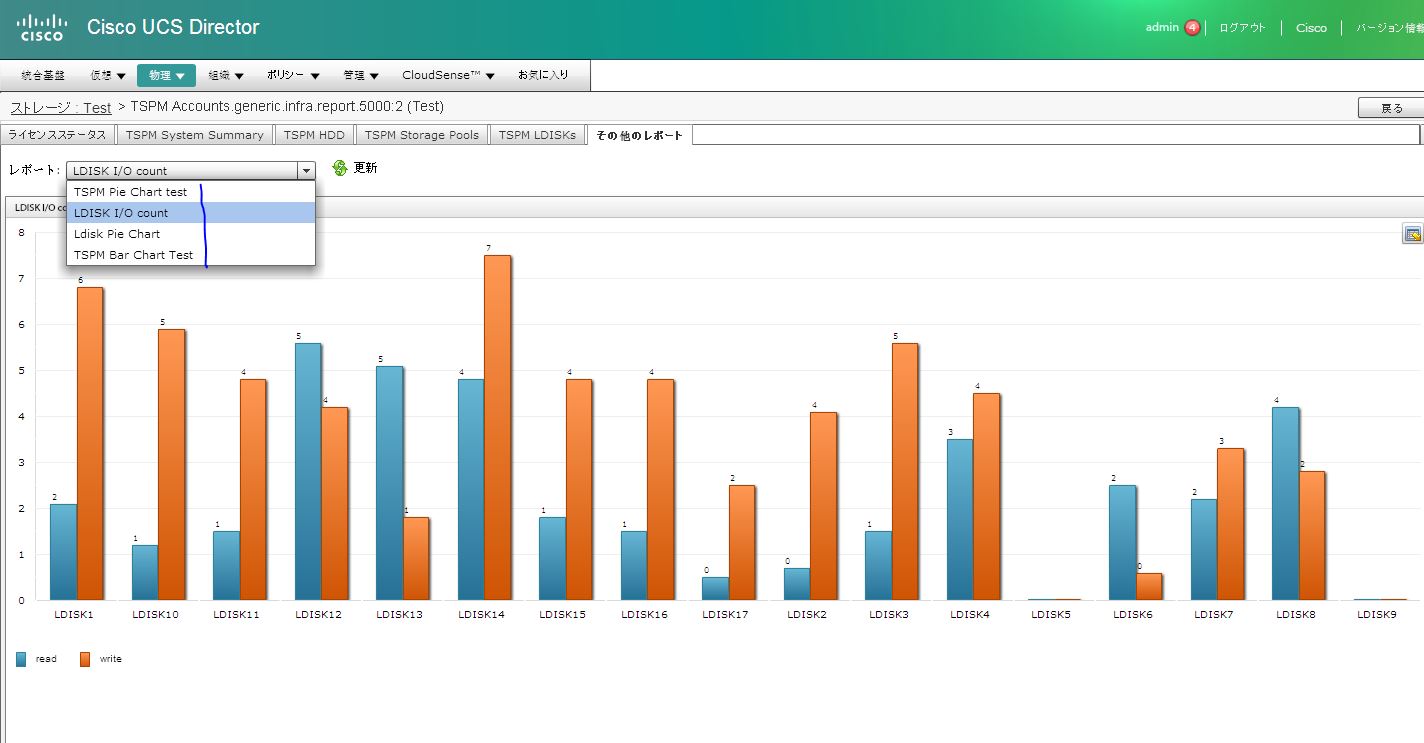Click the LDISK13 axis label

tap(399, 614)
